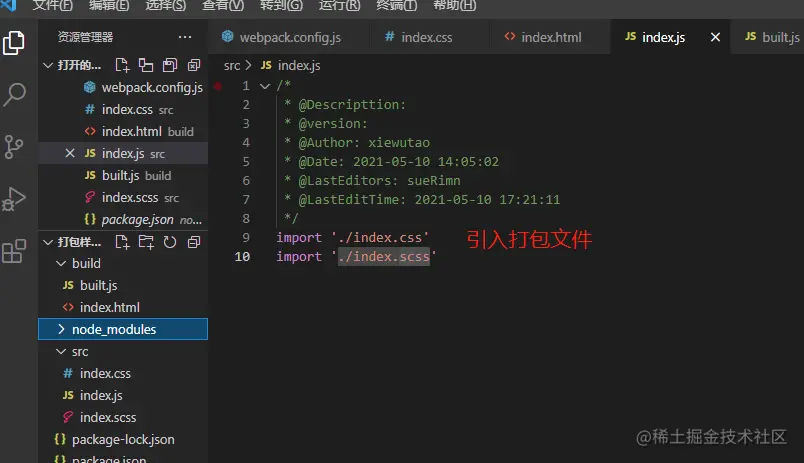Viewport: 804px width, 463px height.
Task: Toggle breakpoint on line 1
Action: pos(218,86)
